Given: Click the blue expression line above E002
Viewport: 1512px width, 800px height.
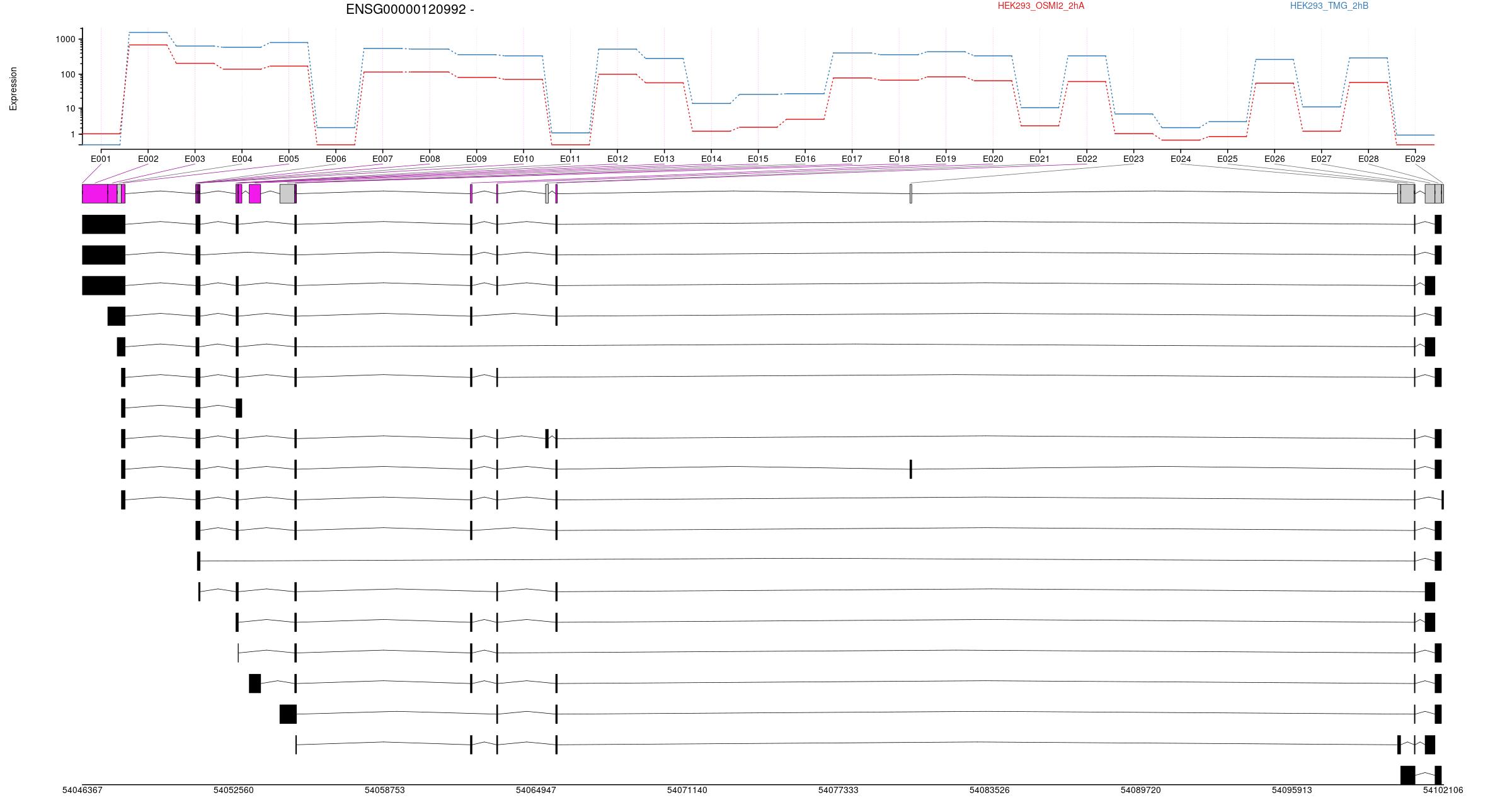Looking at the screenshot, I should (x=148, y=32).
